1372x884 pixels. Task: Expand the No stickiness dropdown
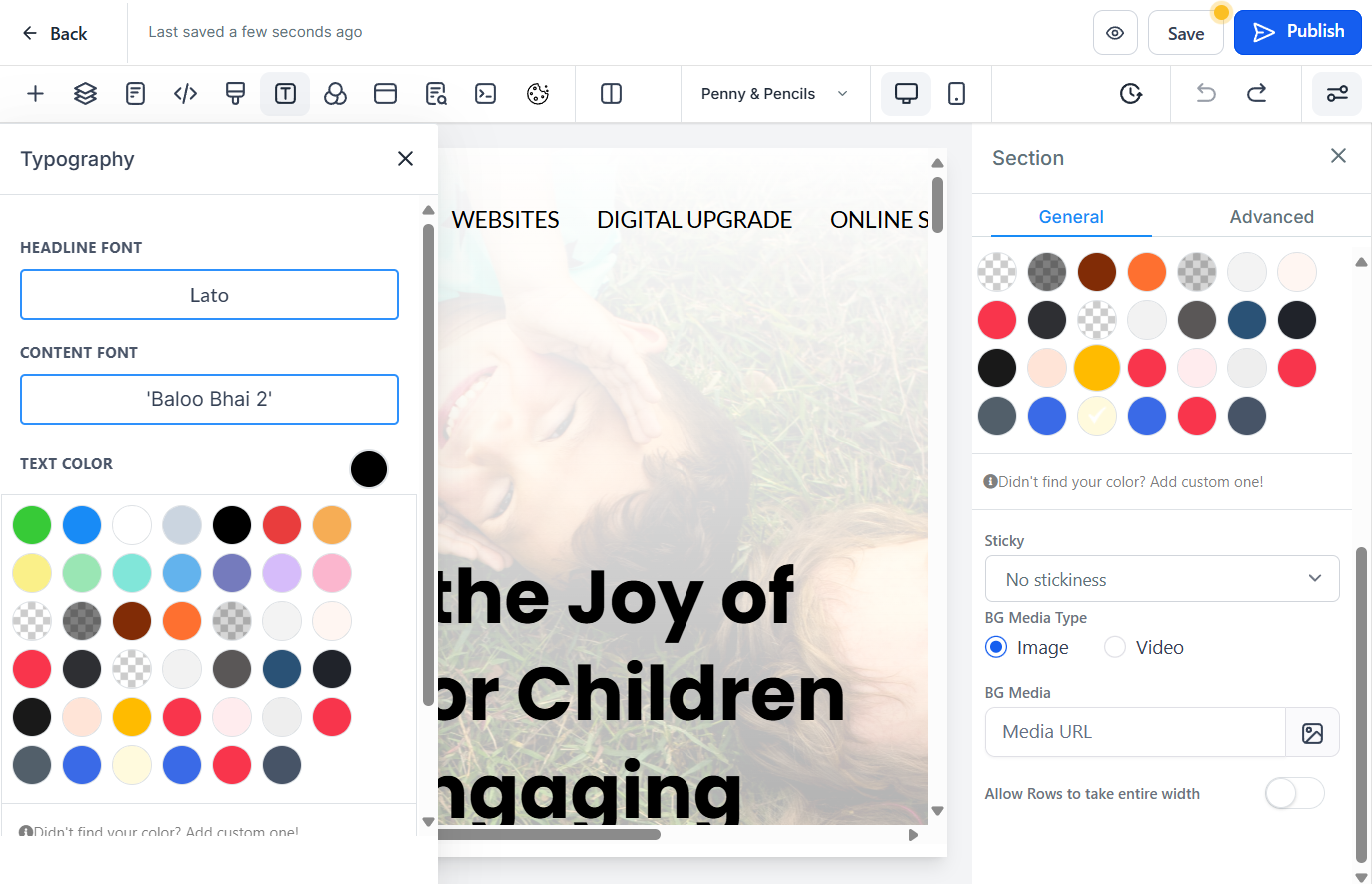(x=1162, y=579)
